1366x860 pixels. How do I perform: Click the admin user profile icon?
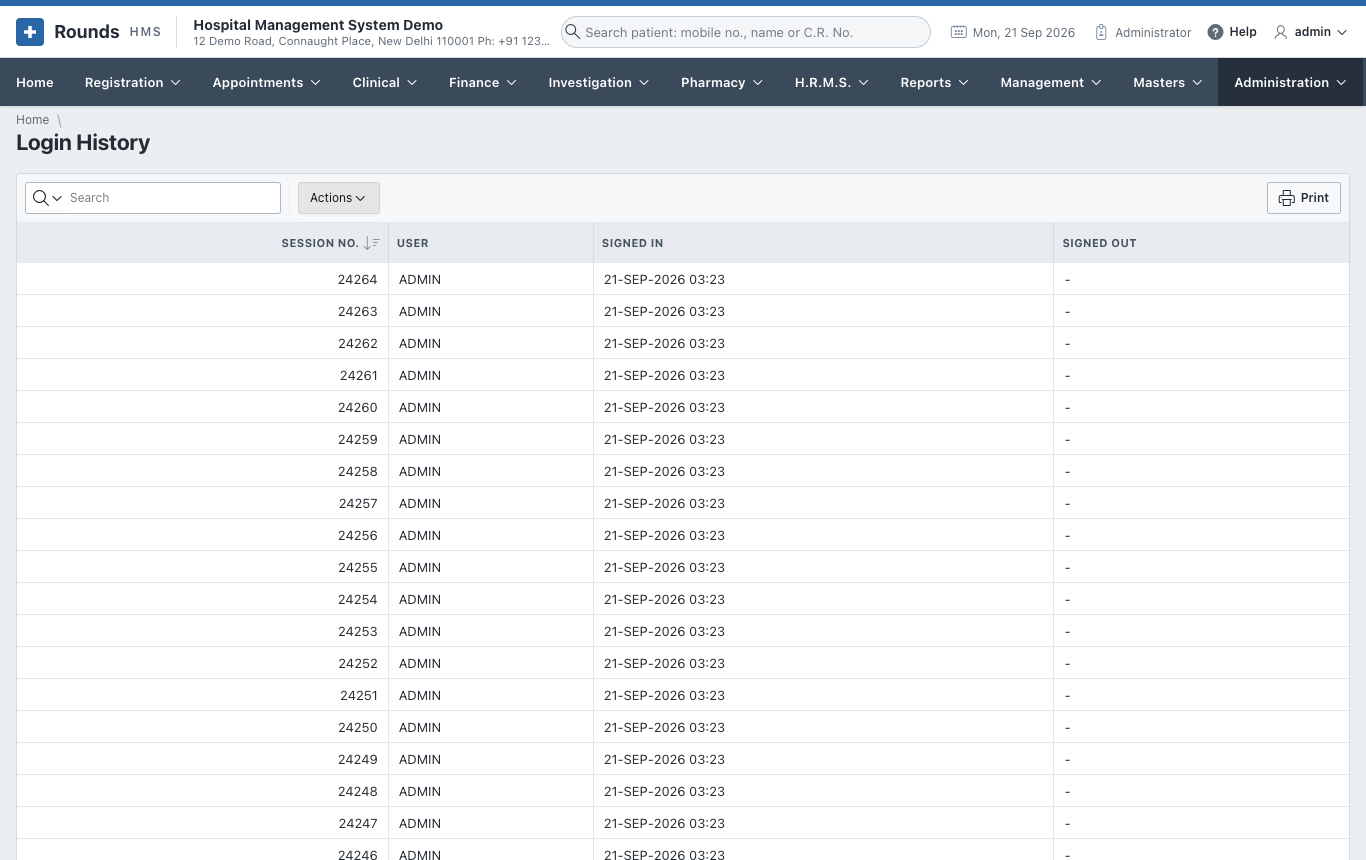tap(1280, 32)
